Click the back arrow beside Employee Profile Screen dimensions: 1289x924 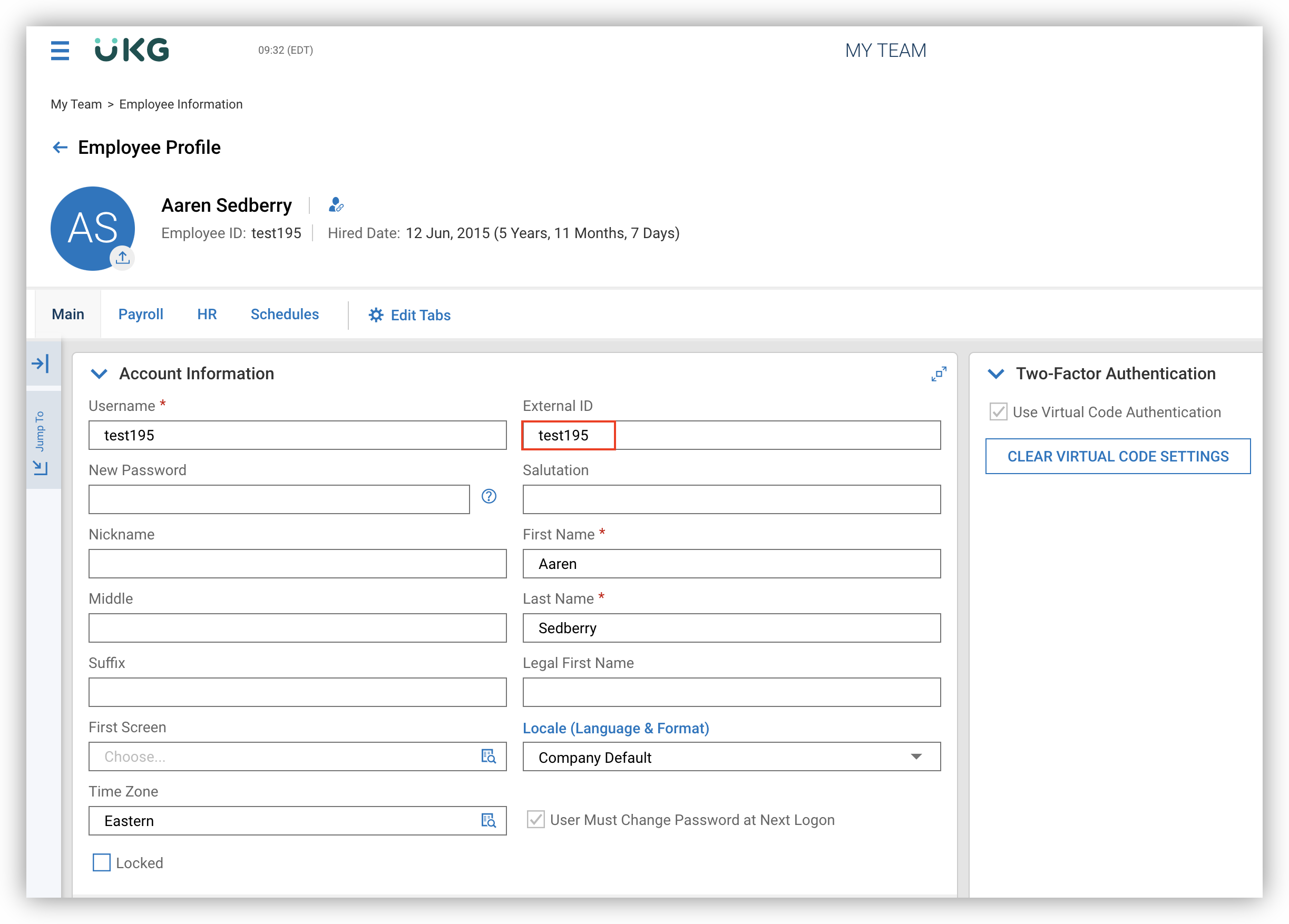(60, 148)
